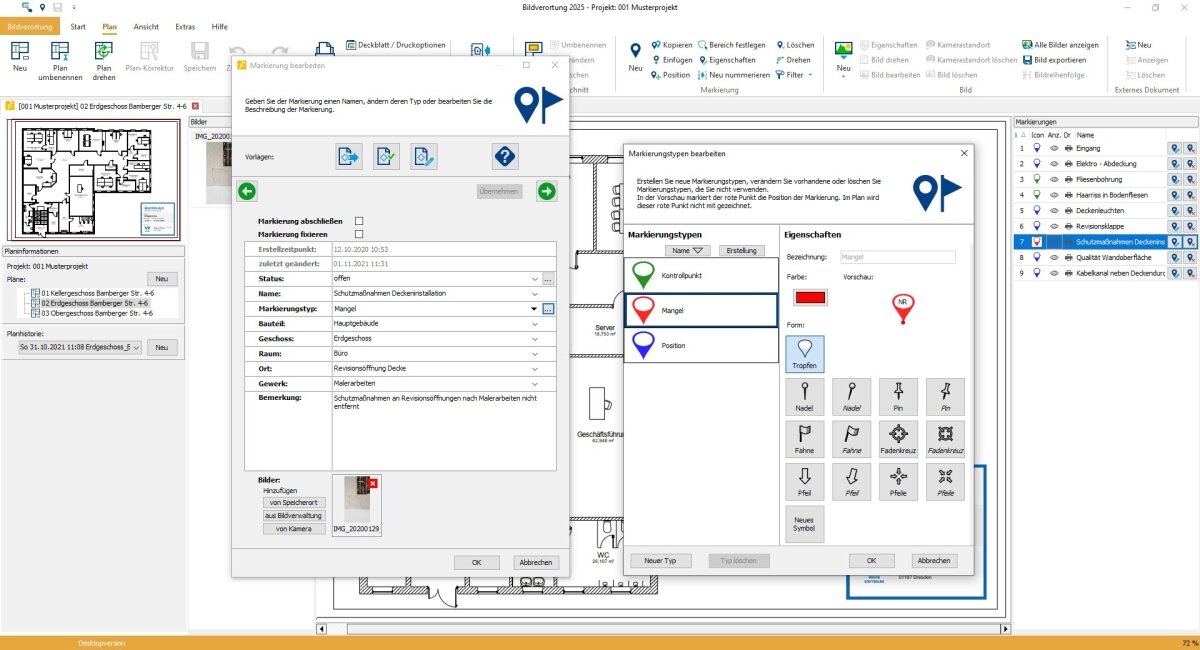Open the help question mark icon
This screenshot has width=1200, height=650.
point(505,156)
